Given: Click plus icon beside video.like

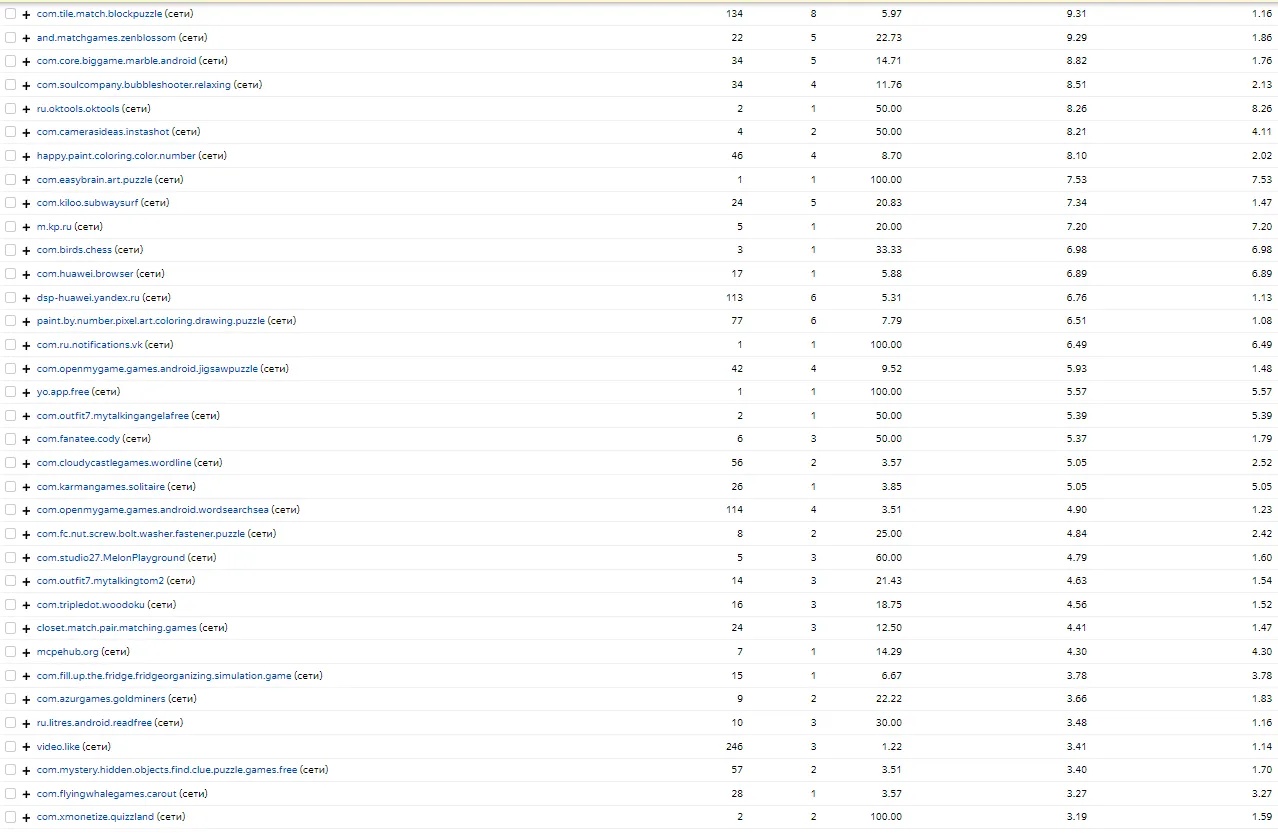Looking at the screenshot, I should pos(26,747).
